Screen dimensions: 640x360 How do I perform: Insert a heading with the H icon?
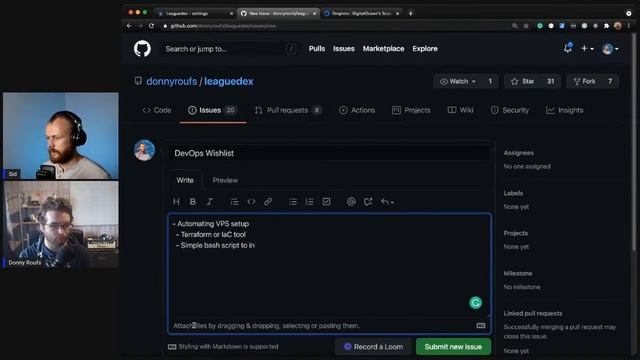pos(176,202)
